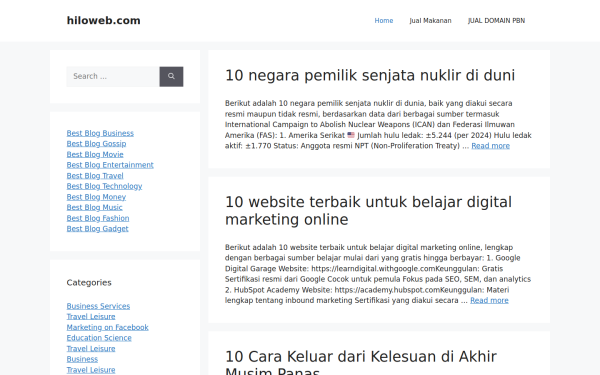The width and height of the screenshot is (600, 375).
Task: Read more of the senjata nuklir post
Action: [490, 146]
